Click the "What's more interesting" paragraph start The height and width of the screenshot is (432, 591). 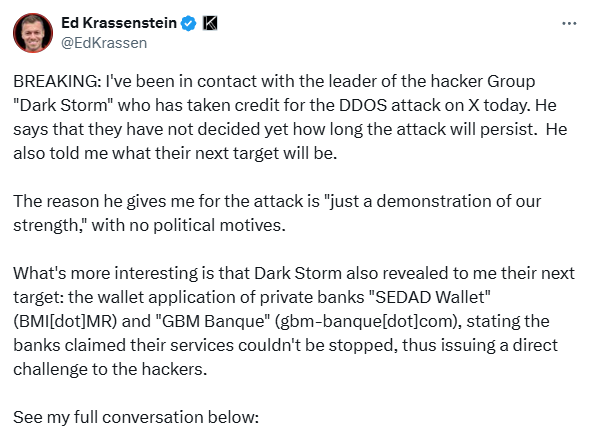point(106,273)
